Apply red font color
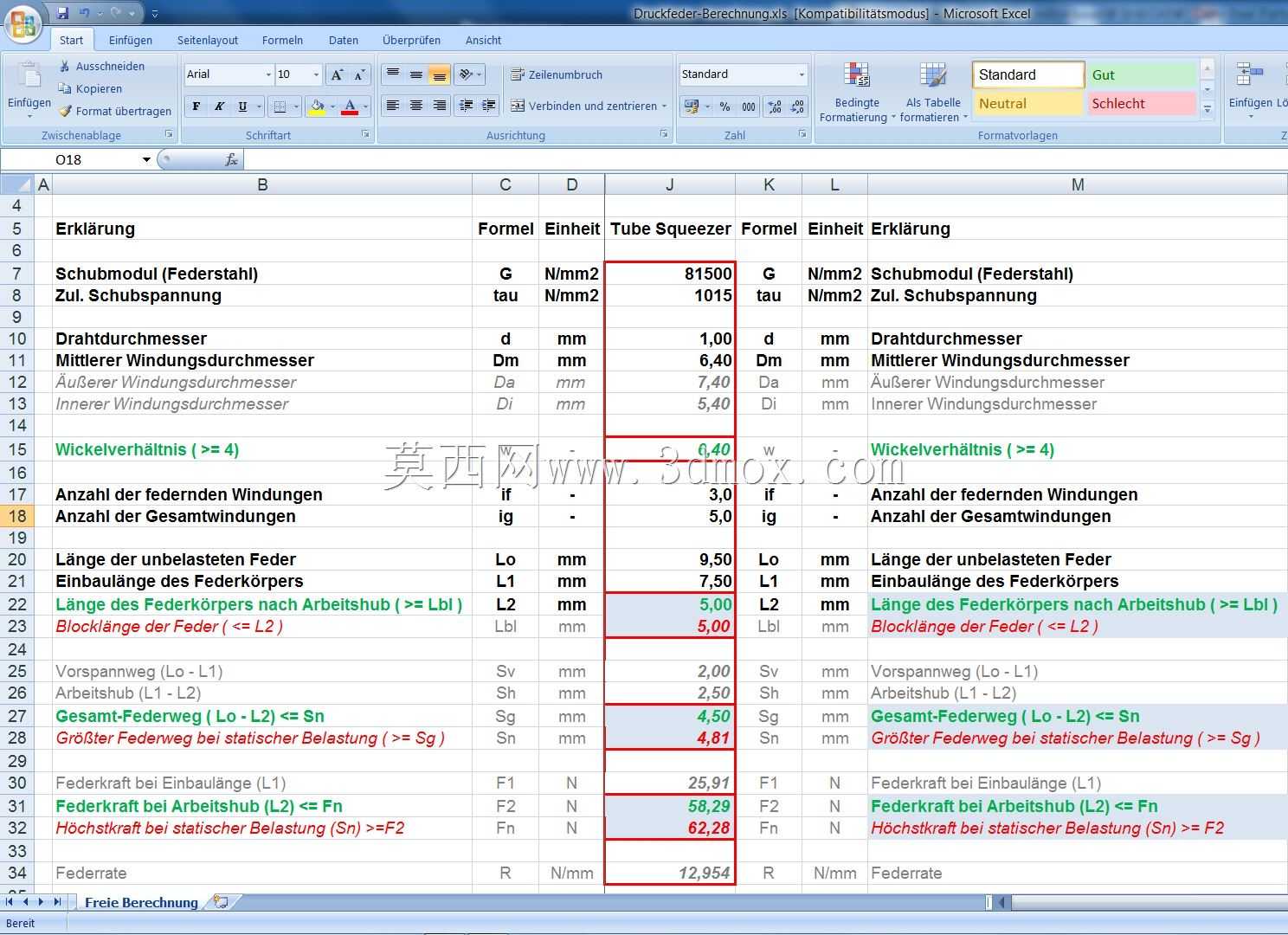 [x=350, y=106]
